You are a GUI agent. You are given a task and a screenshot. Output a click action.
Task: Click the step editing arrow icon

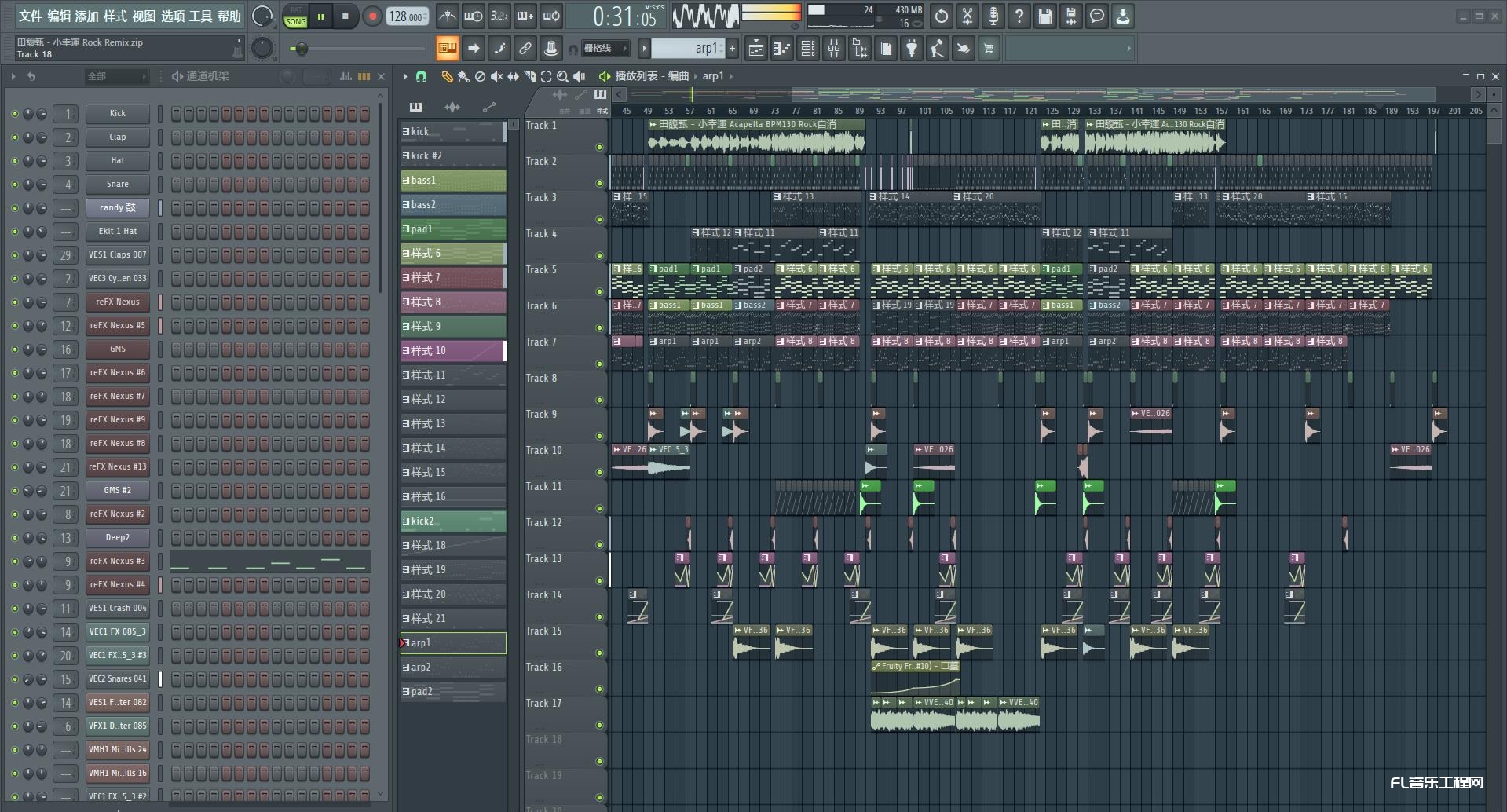[474, 49]
